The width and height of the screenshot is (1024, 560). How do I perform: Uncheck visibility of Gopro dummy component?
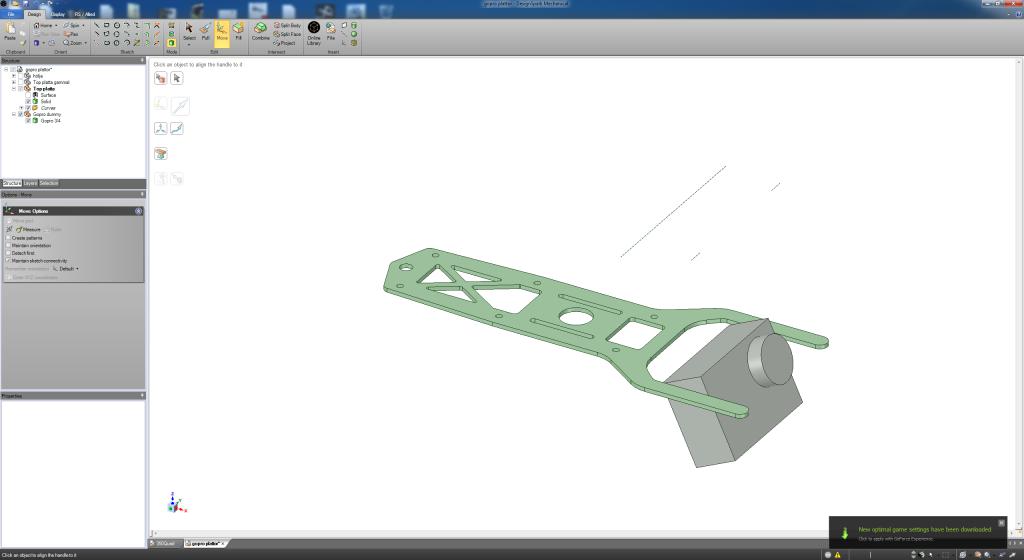(x=20, y=114)
